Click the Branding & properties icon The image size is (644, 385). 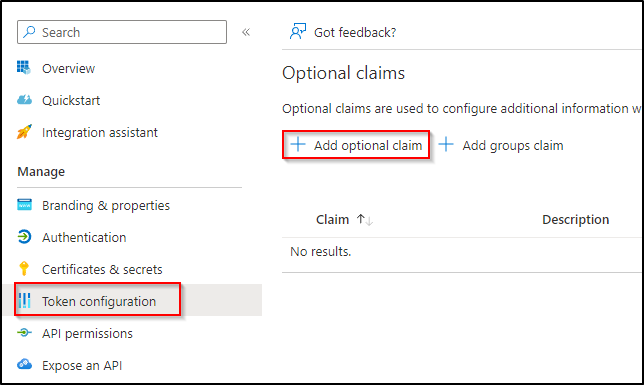pos(24,205)
